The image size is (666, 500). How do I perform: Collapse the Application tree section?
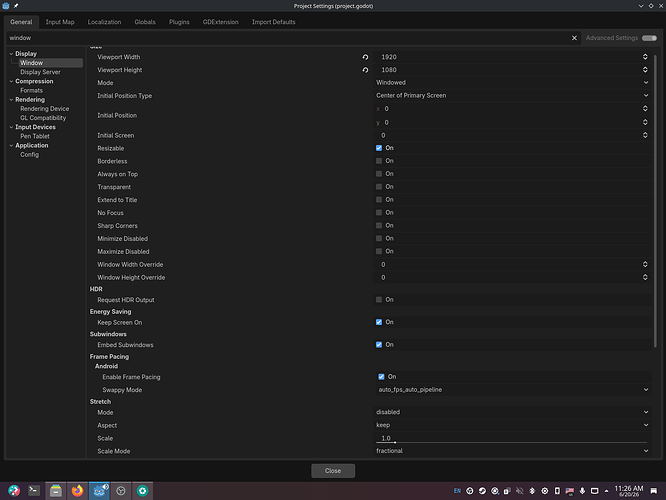click(x=11, y=146)
